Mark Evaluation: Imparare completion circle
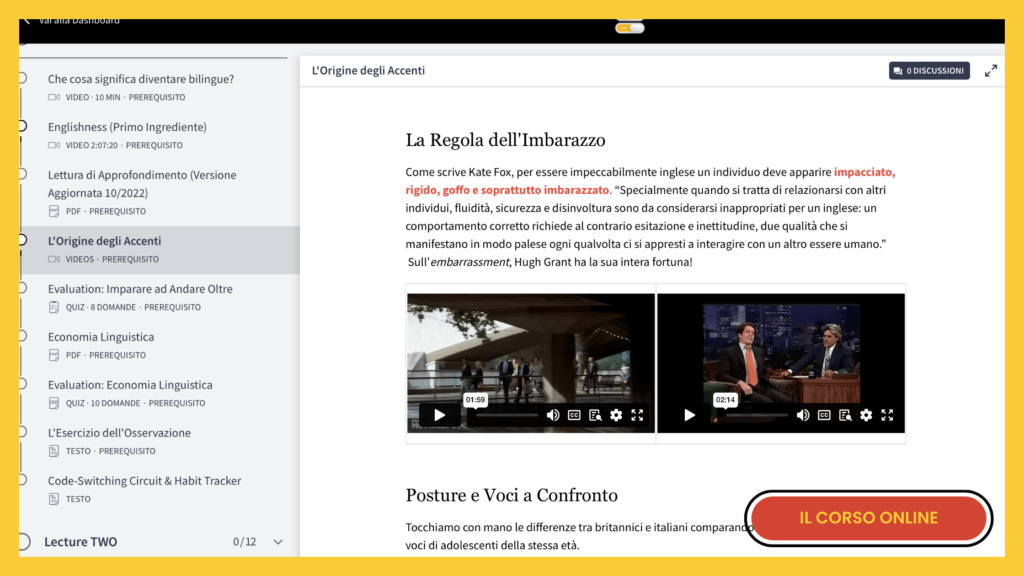This screenshot has height=576, width=1024. click(22, 288)
